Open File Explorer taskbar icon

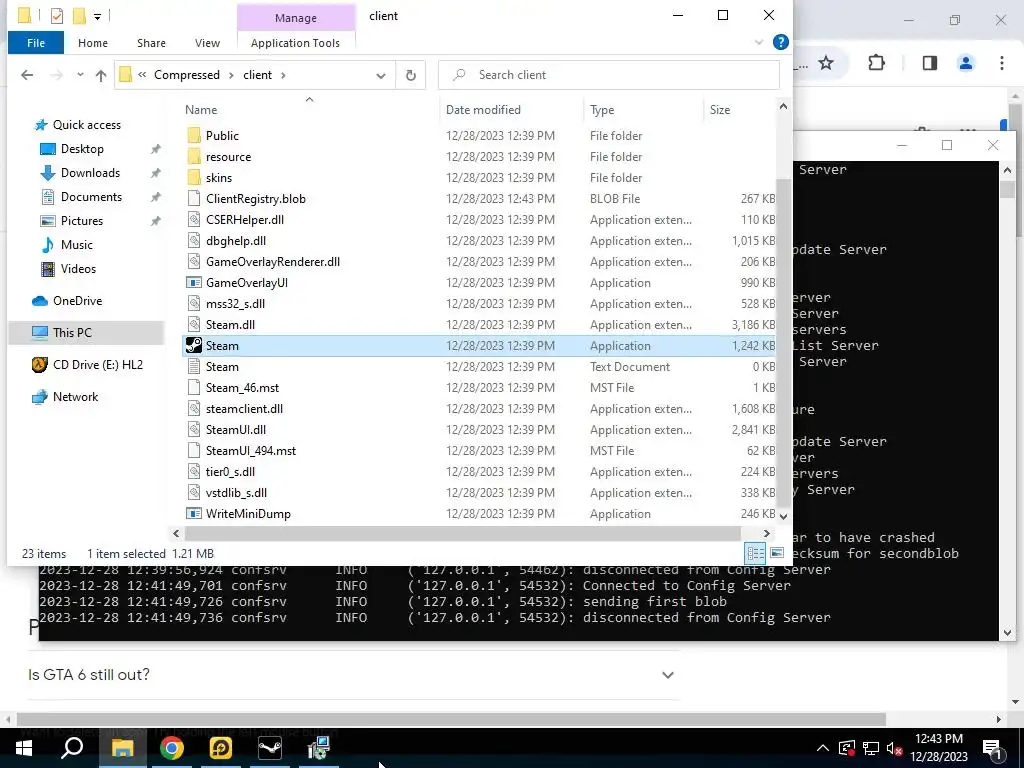coord(122,748)
